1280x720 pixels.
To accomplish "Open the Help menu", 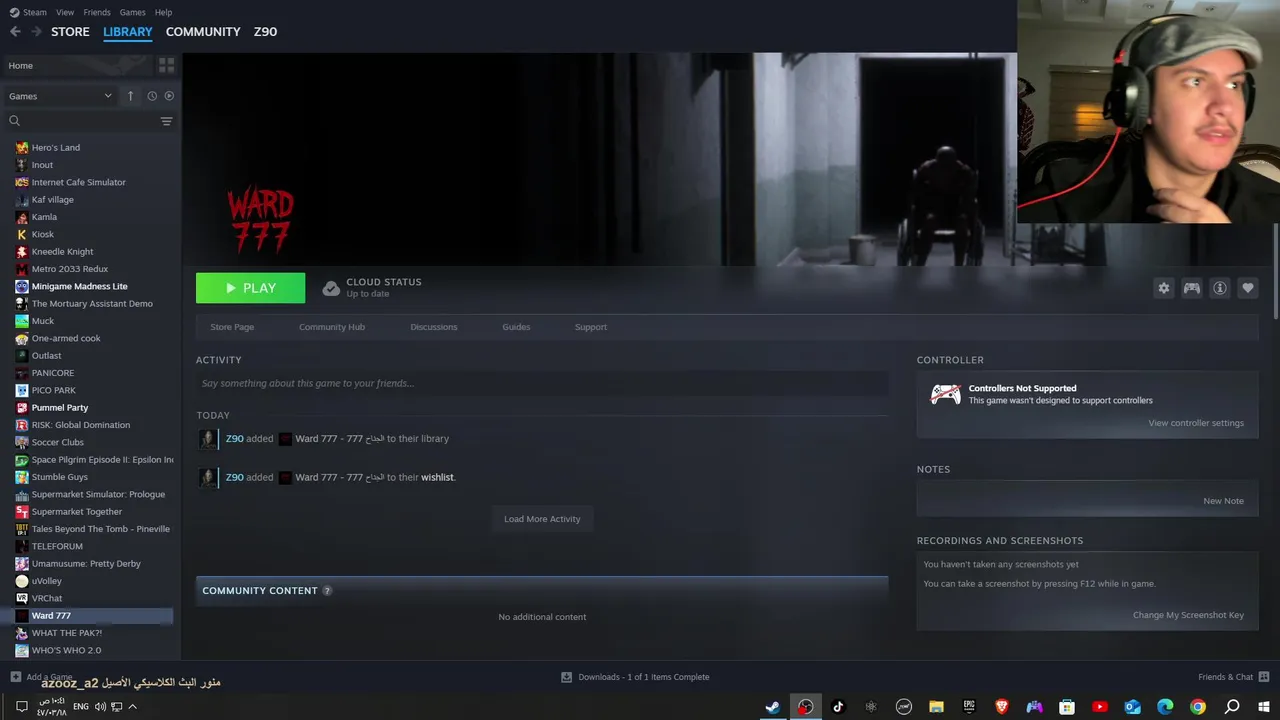I will point(164,12).
